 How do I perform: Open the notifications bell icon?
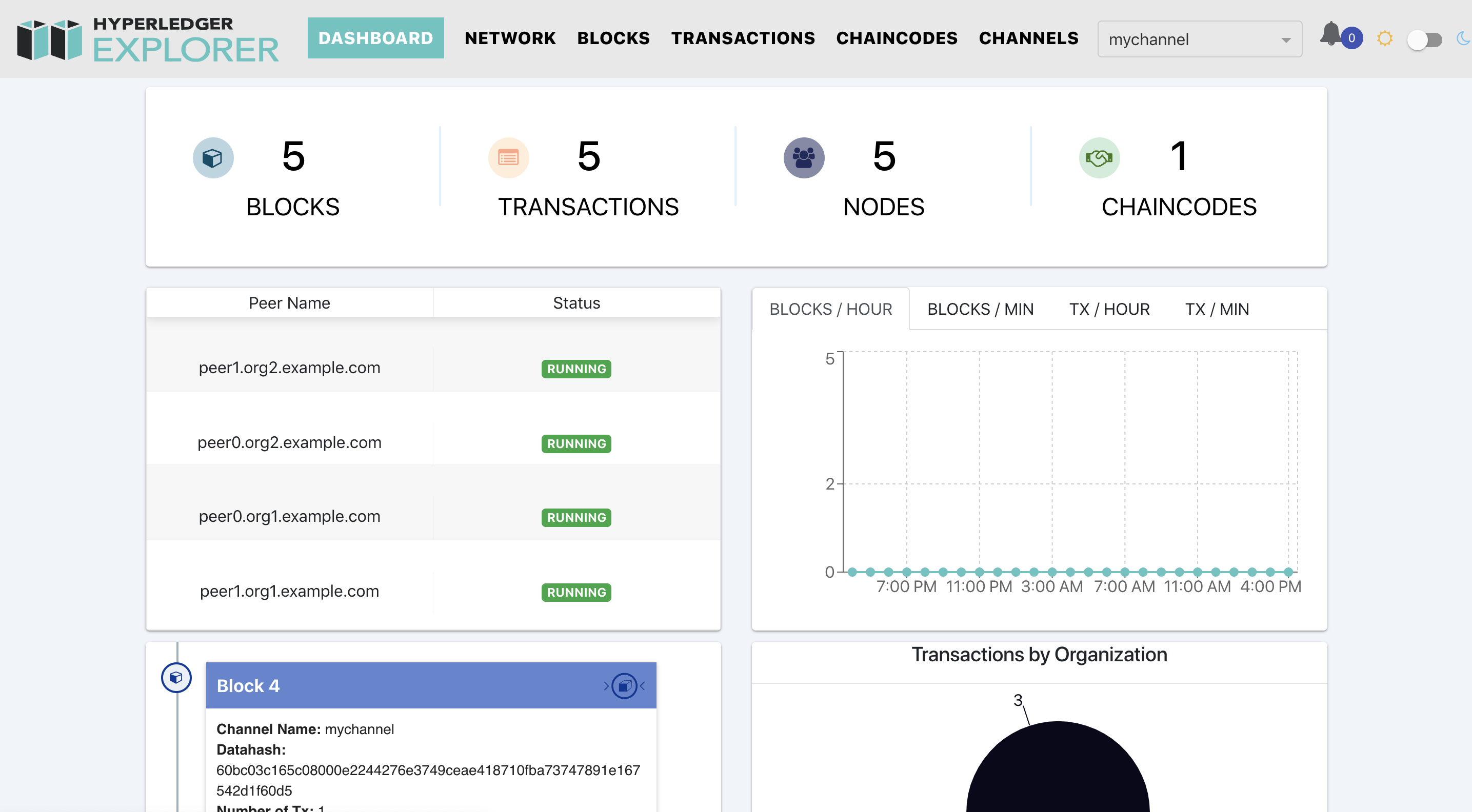tap(1331, 34)
